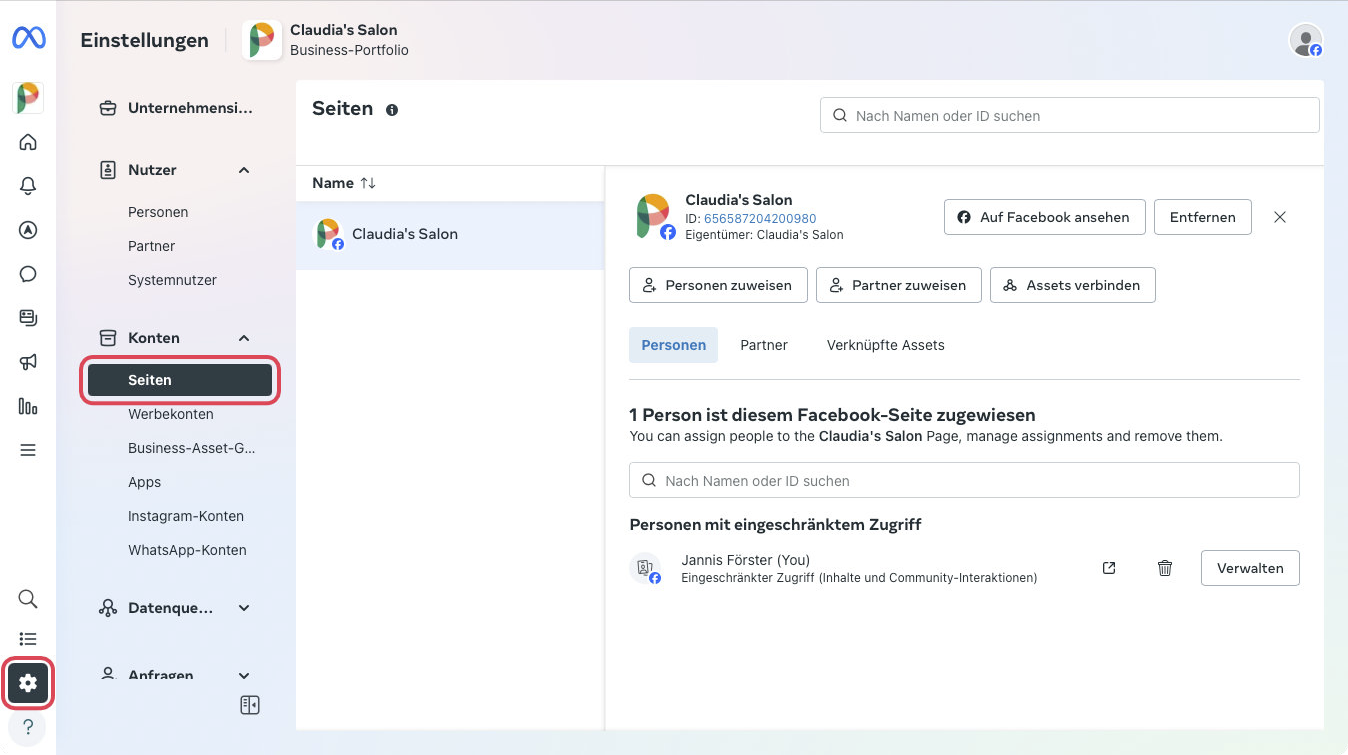1348x755 pixels.
Task: Open Systemnutzer in sidebar
Action: point(172,280)
